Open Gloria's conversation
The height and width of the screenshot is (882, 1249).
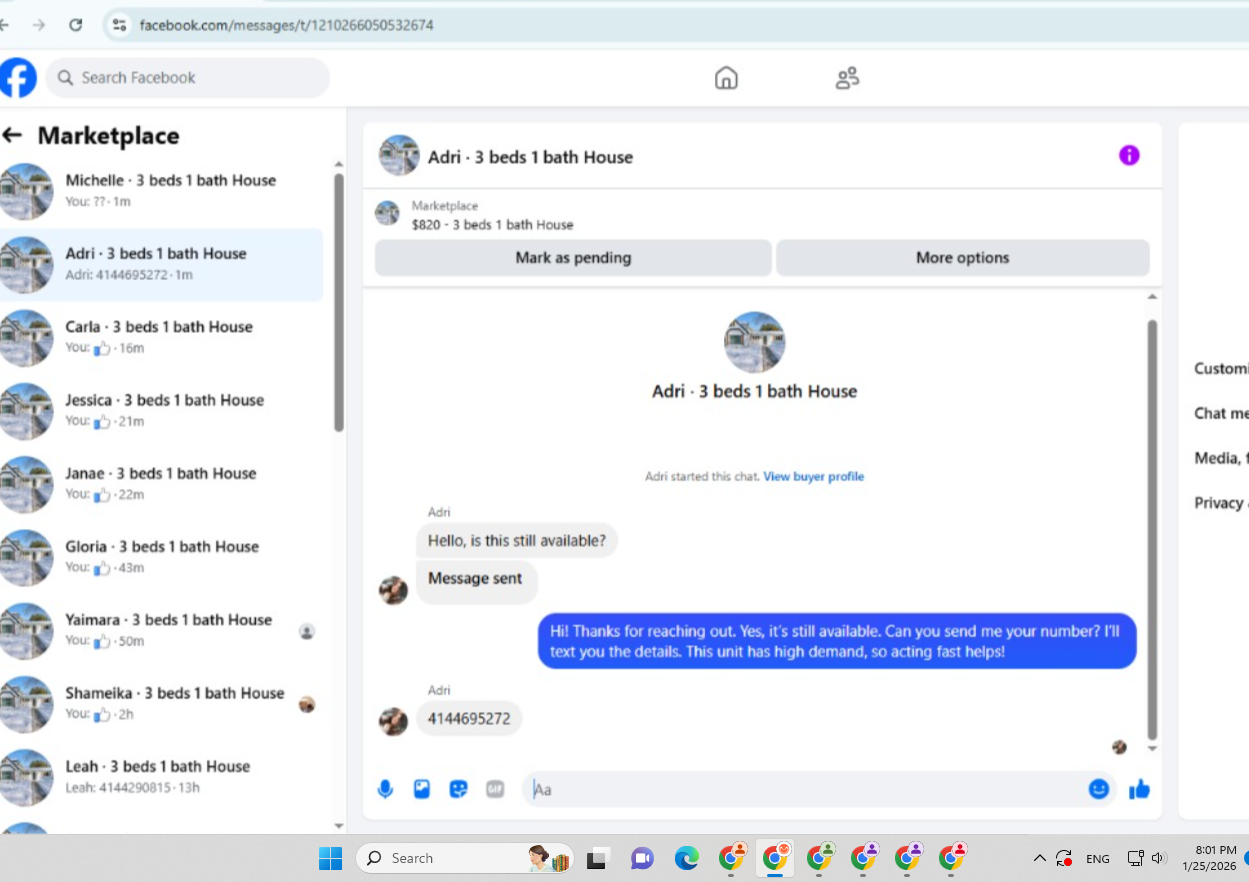(161, 557)
